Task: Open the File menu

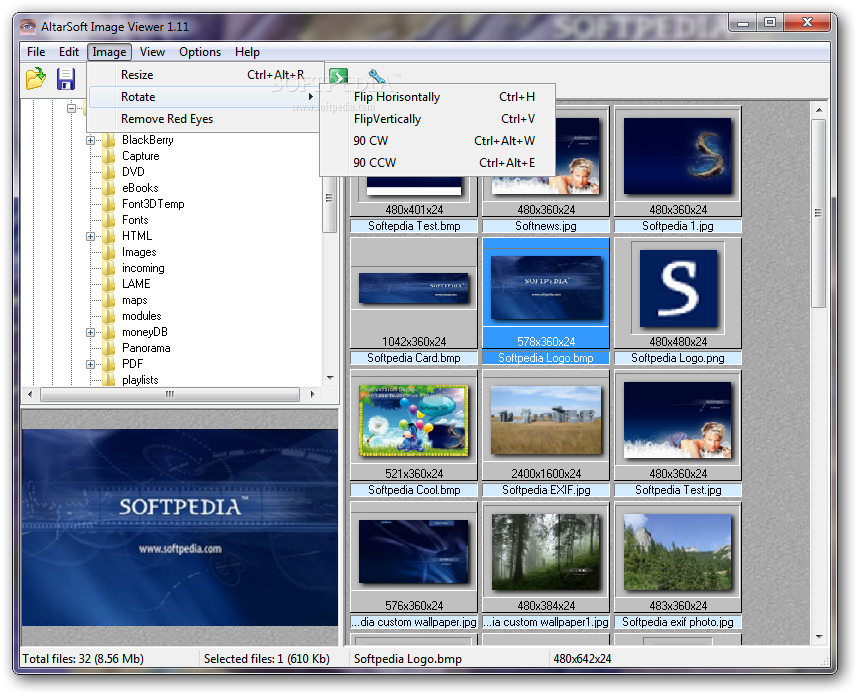Action: (36, 52)
